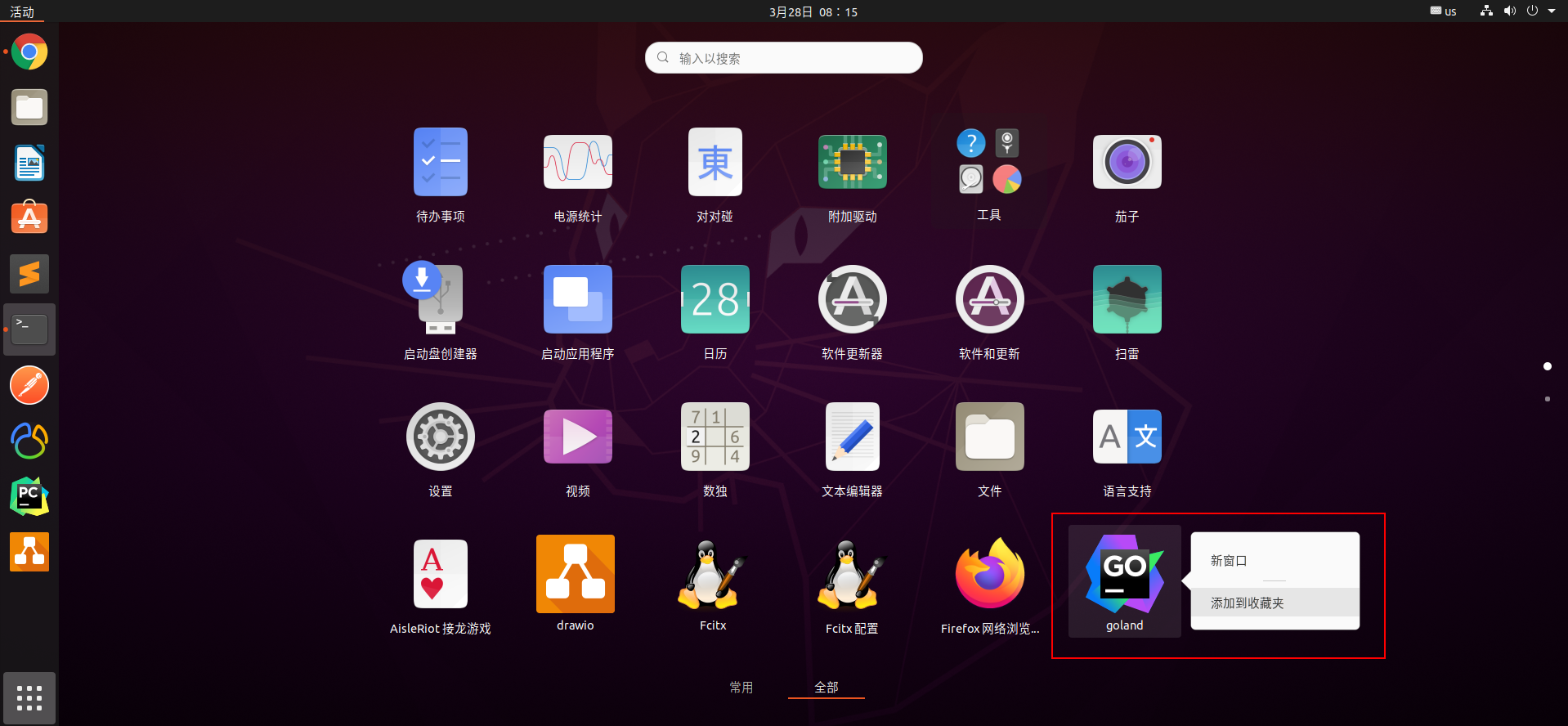The width and height of the screenshot is (1568, 726).
Task: Switch to the 全部 all apps tab
Action: 827,688
